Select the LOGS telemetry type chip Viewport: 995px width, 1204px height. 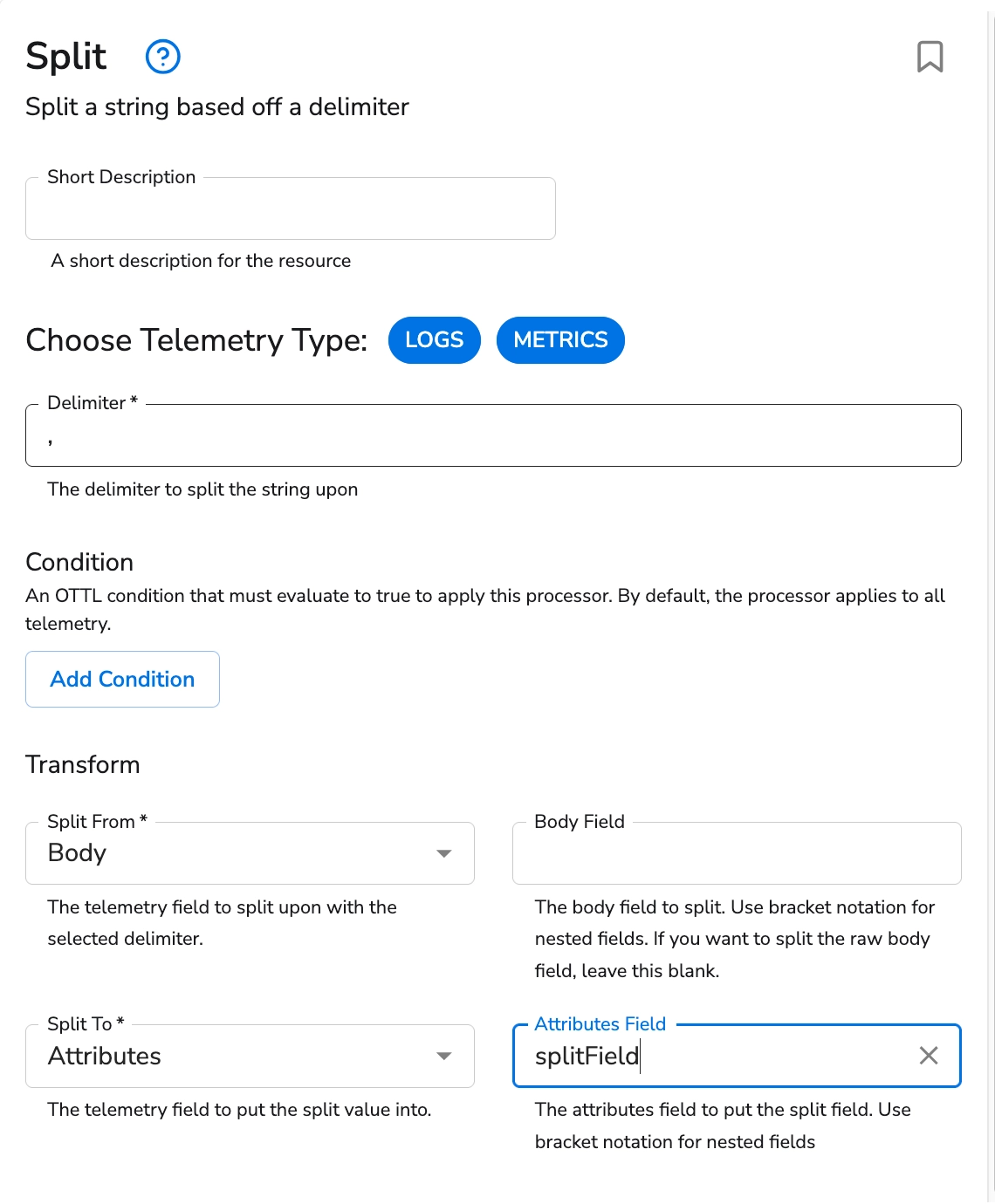[434, 340]
